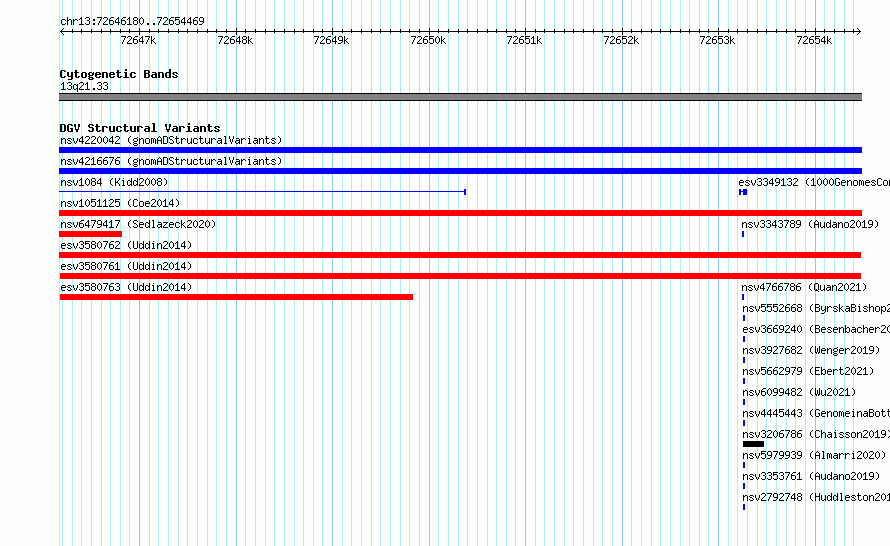This screenshot has width=890, height=546.
Task: Open the nsv3927682 (Wenger2019) label
Action: click(x=811, y=350)
